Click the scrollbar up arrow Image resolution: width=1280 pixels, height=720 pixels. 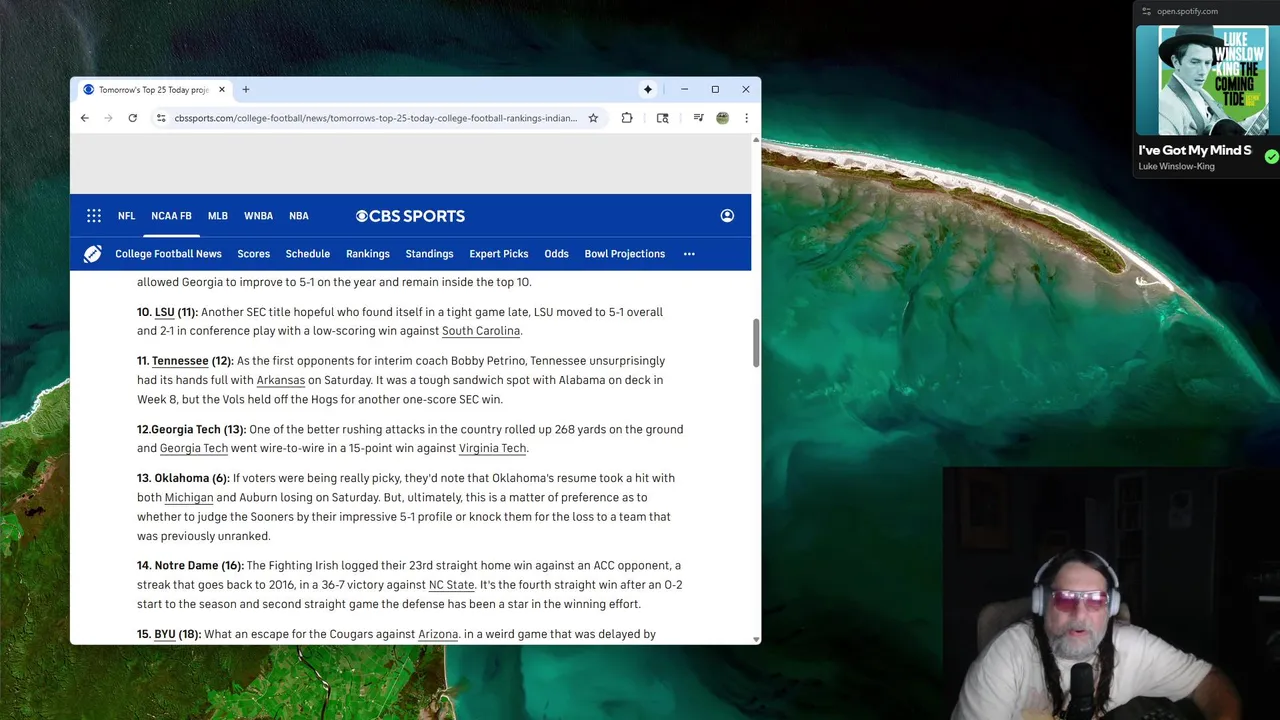pyautogui.click(x=756, y=139)
